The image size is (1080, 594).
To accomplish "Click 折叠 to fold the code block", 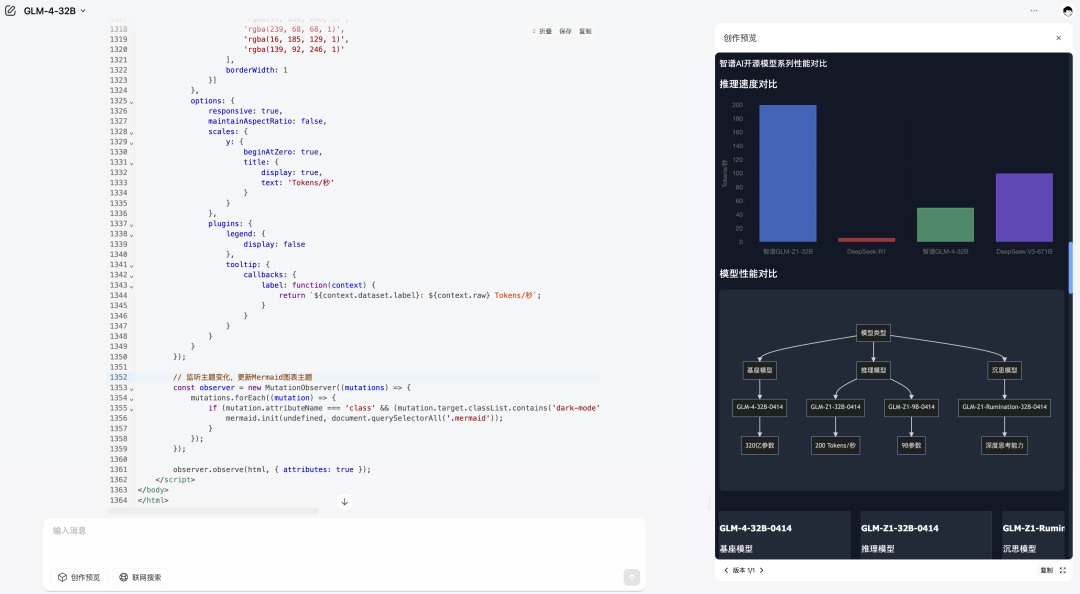I will 543,32.
